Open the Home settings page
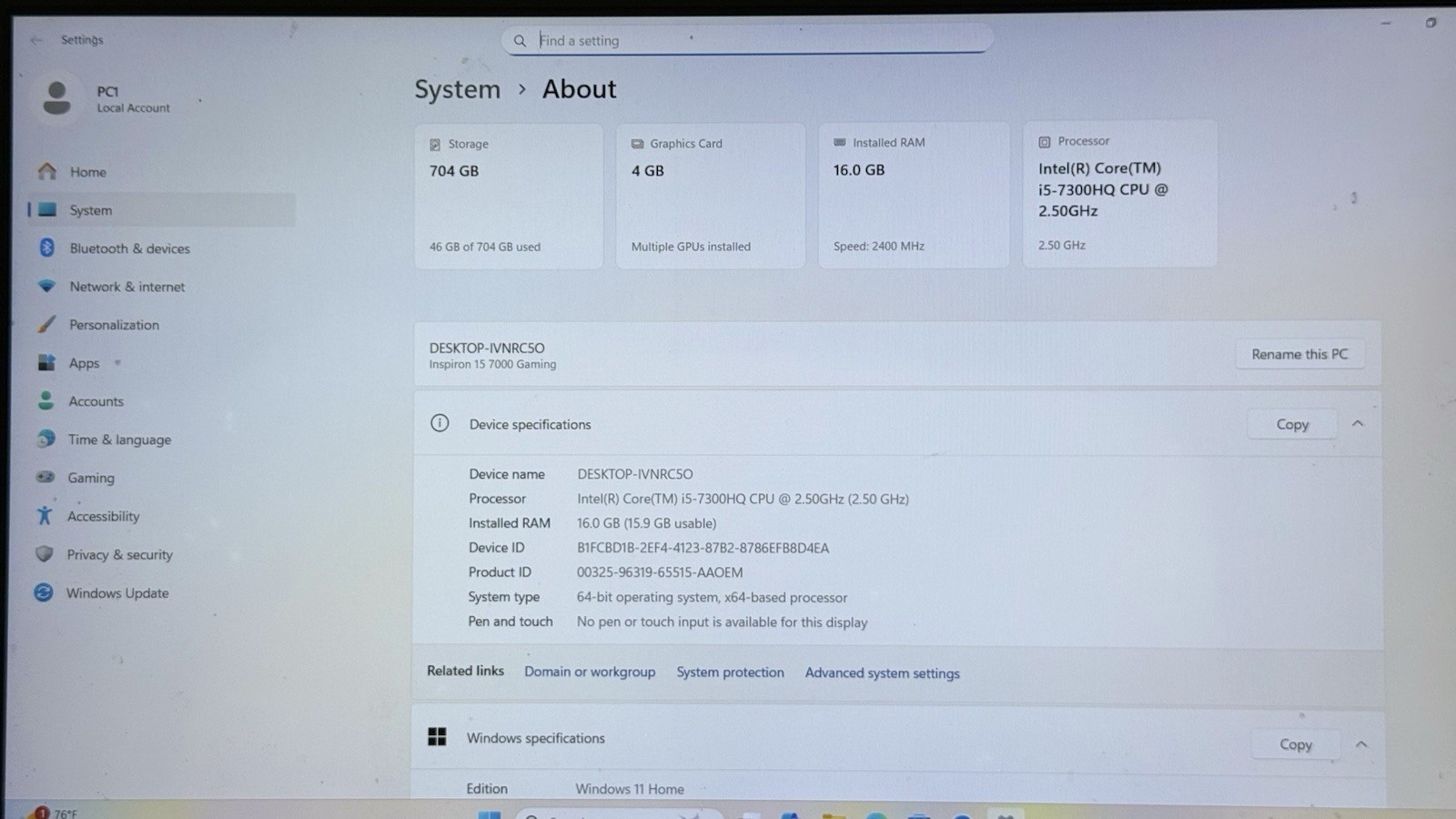The image size is (1456, 819). (x=161, y=171)
